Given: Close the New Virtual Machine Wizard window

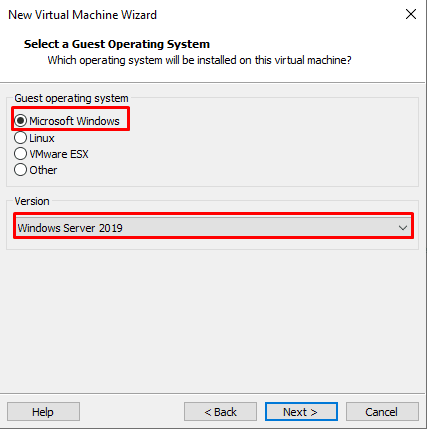Looking at the screenshot, I should click(411, 14).
